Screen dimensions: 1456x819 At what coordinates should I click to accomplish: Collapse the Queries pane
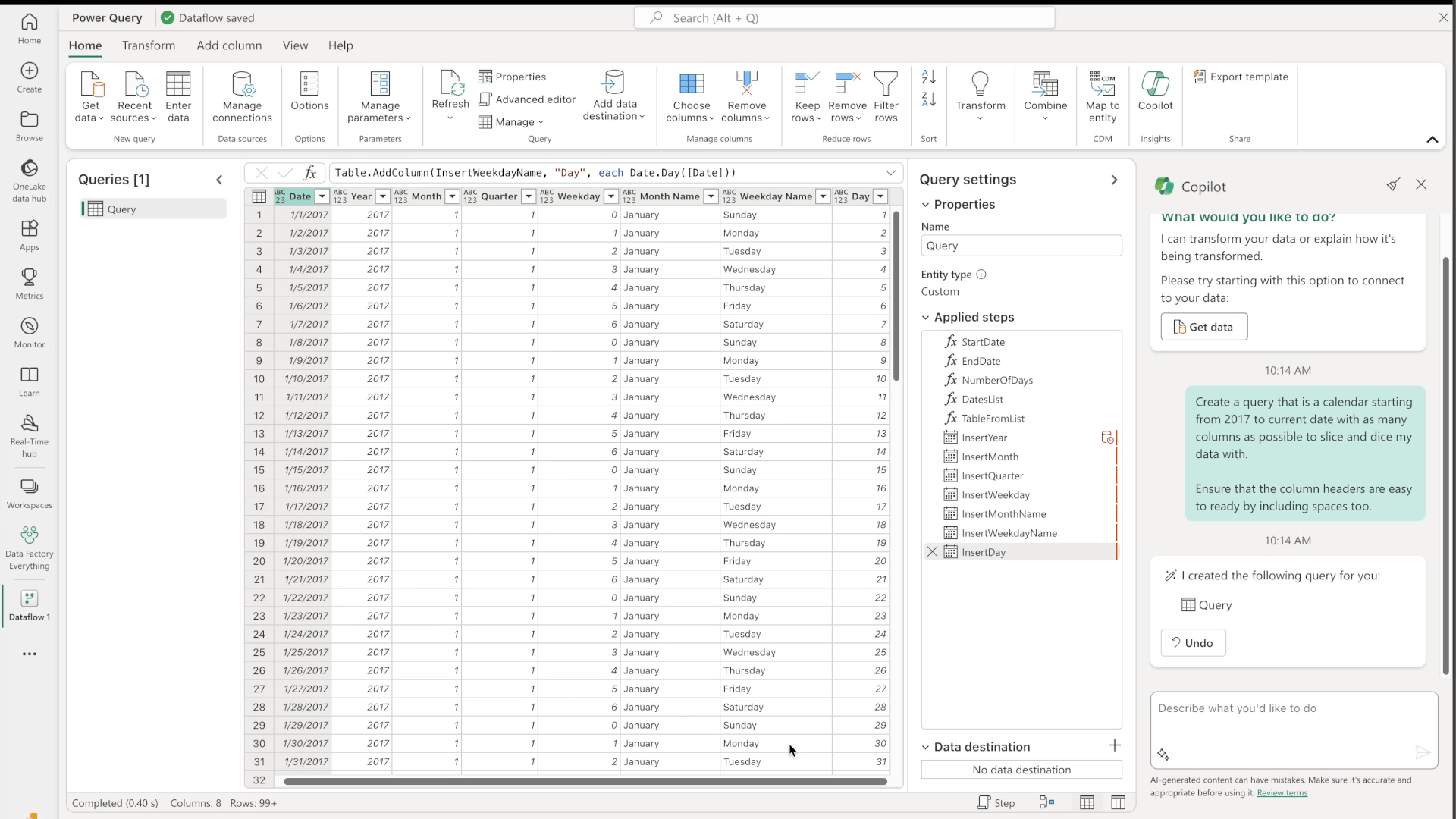coord(219,180)
